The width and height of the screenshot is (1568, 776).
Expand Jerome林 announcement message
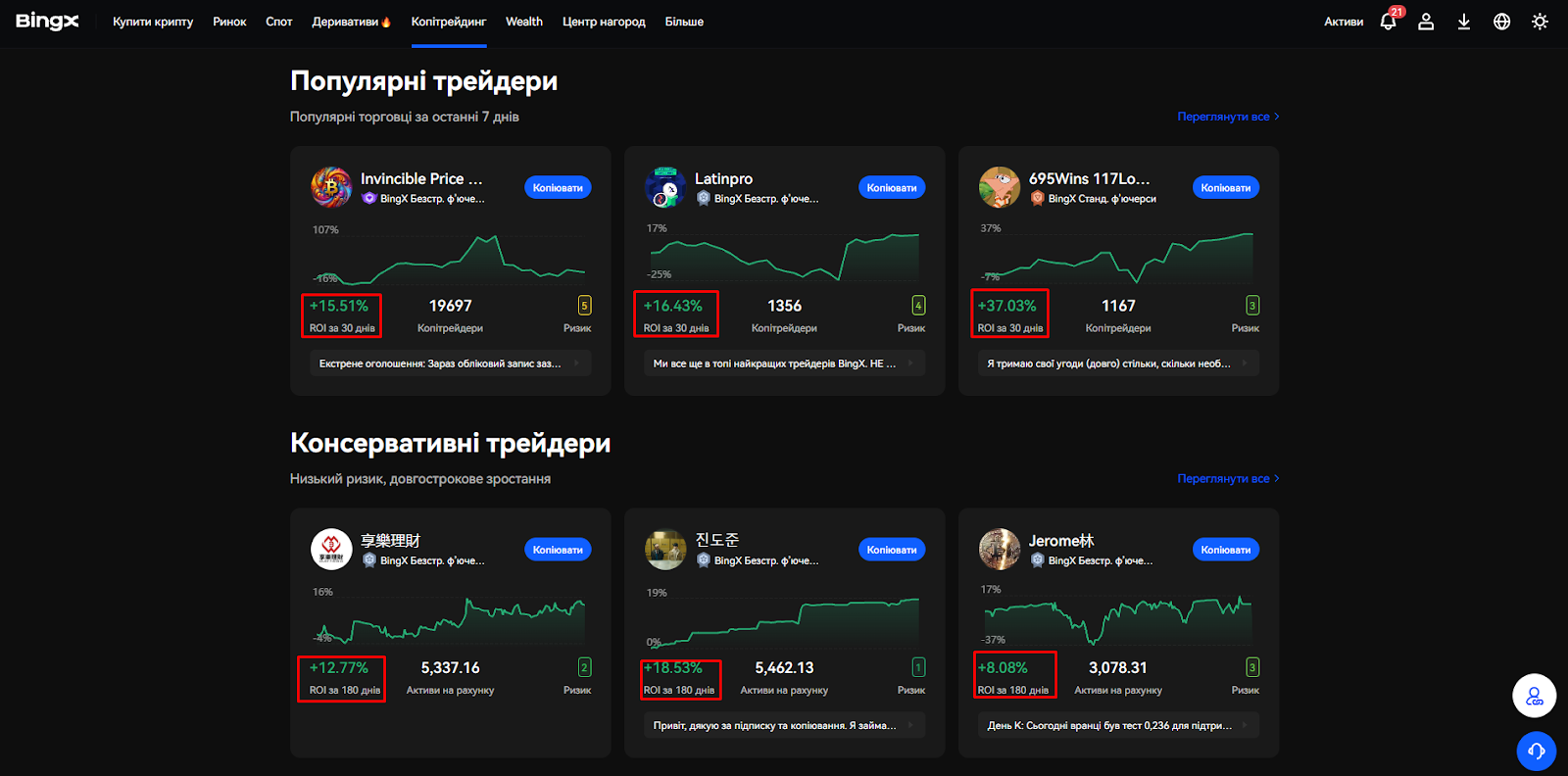click(1119, 726)
